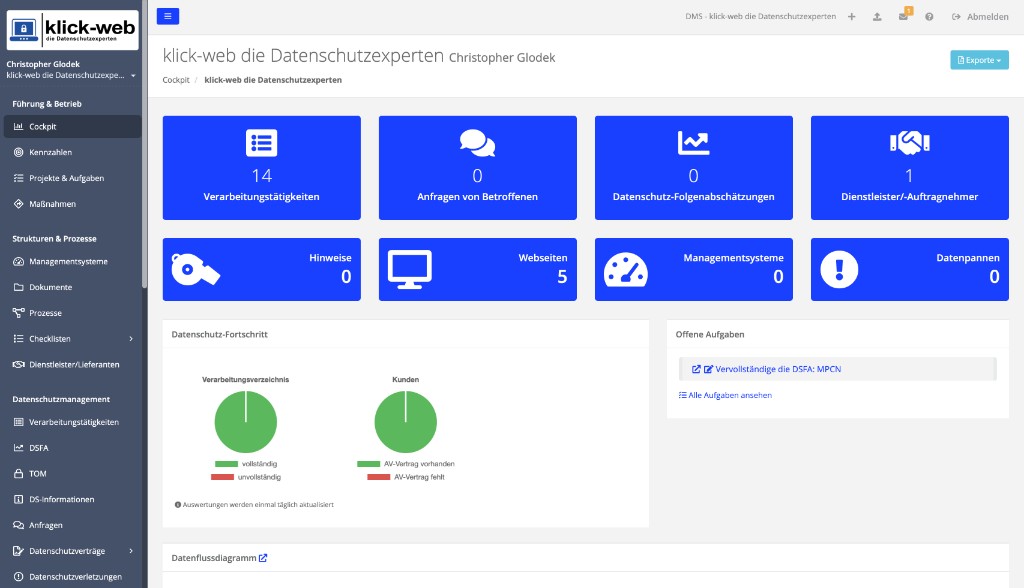
Task: Expand the Checklisten submenu chevron
Action: (131, 338)
